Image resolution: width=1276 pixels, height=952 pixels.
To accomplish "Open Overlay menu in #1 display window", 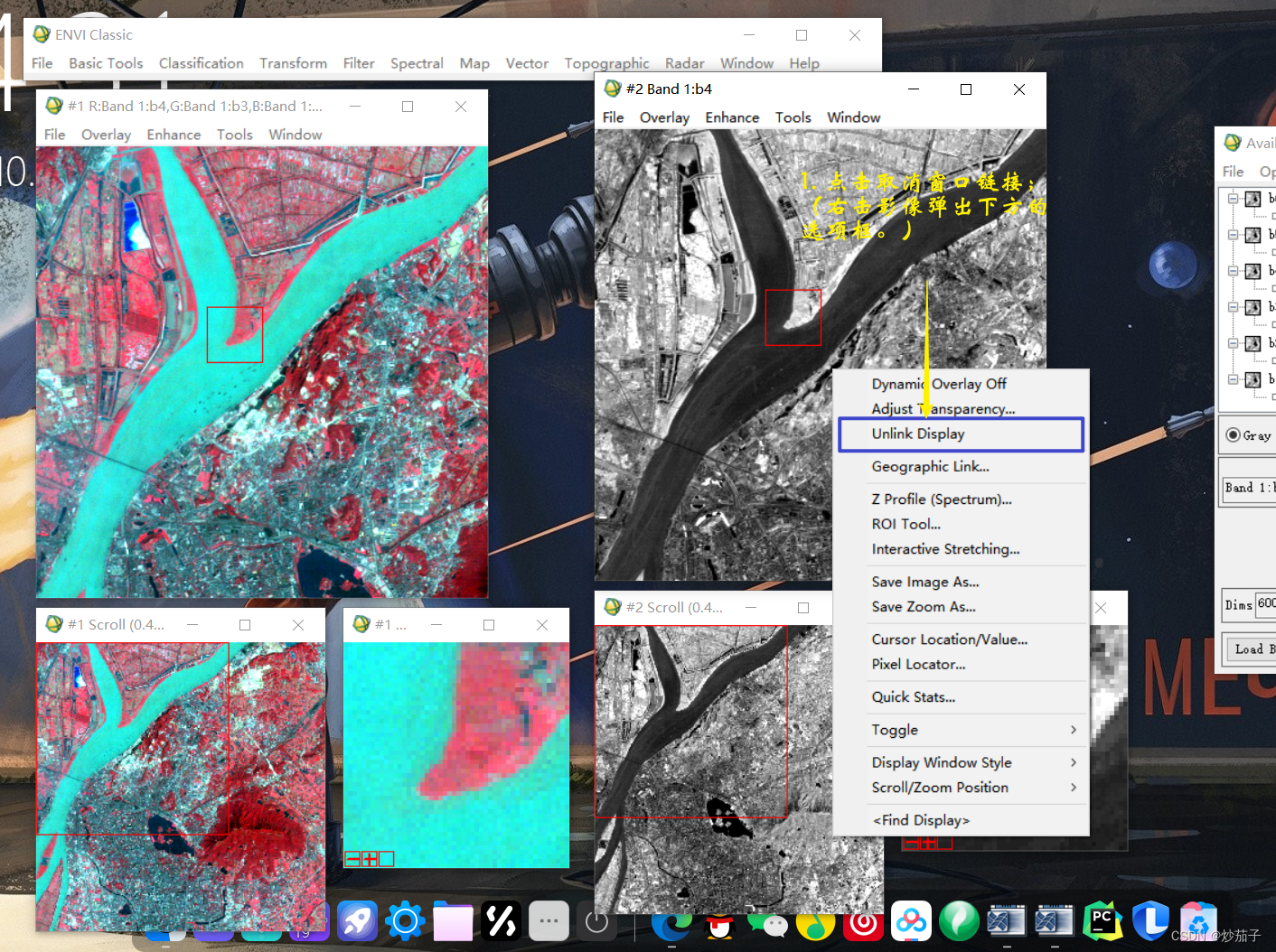I will point(106,135).
